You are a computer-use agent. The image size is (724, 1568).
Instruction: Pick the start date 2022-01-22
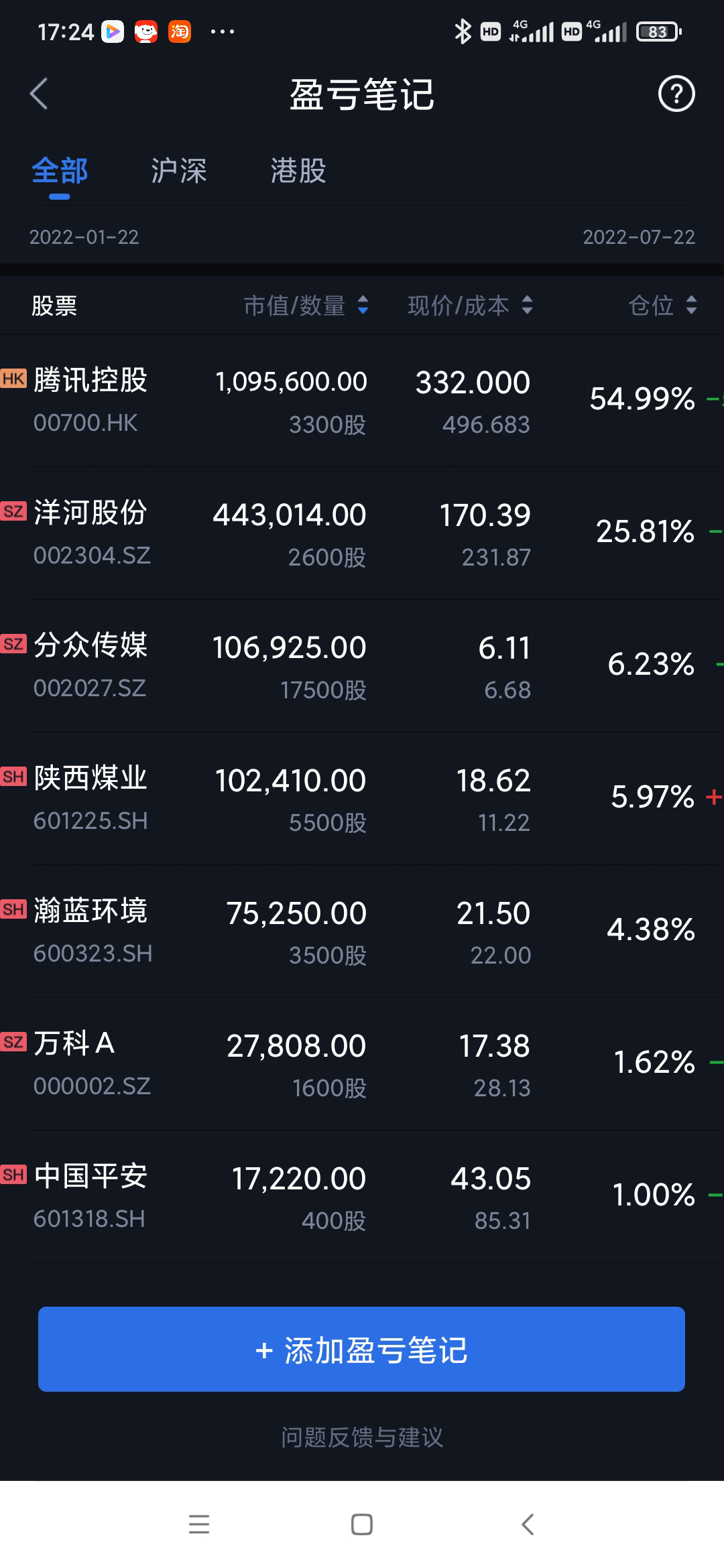84,237
